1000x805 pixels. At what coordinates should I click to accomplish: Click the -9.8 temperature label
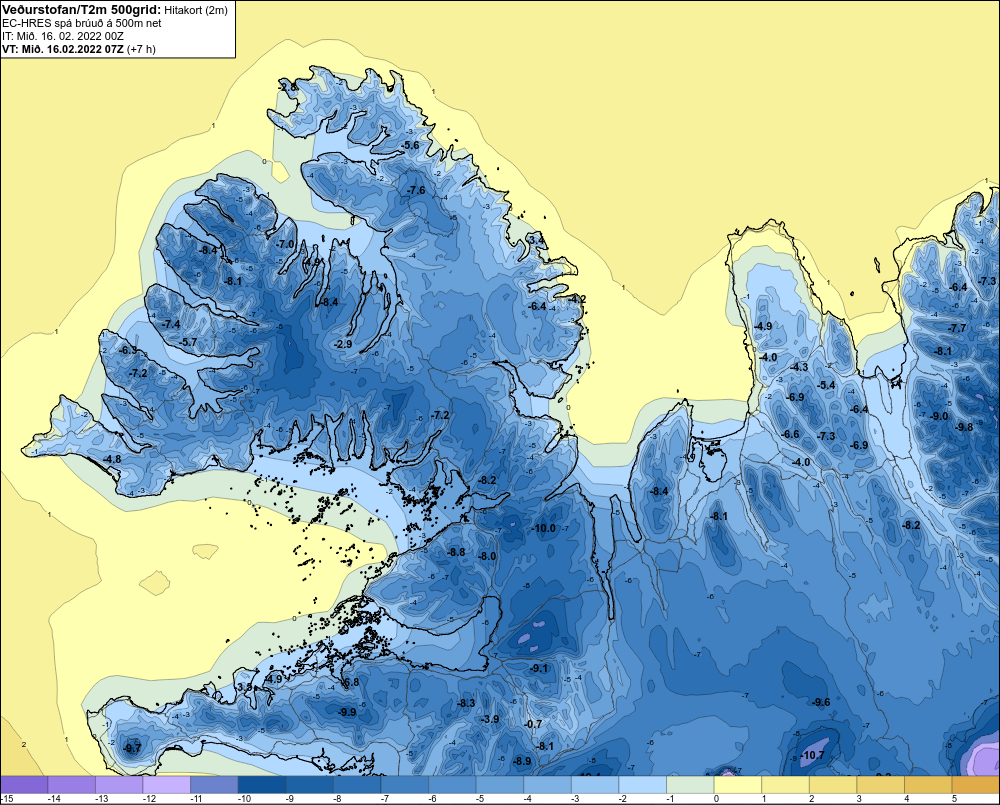point(965,427)
